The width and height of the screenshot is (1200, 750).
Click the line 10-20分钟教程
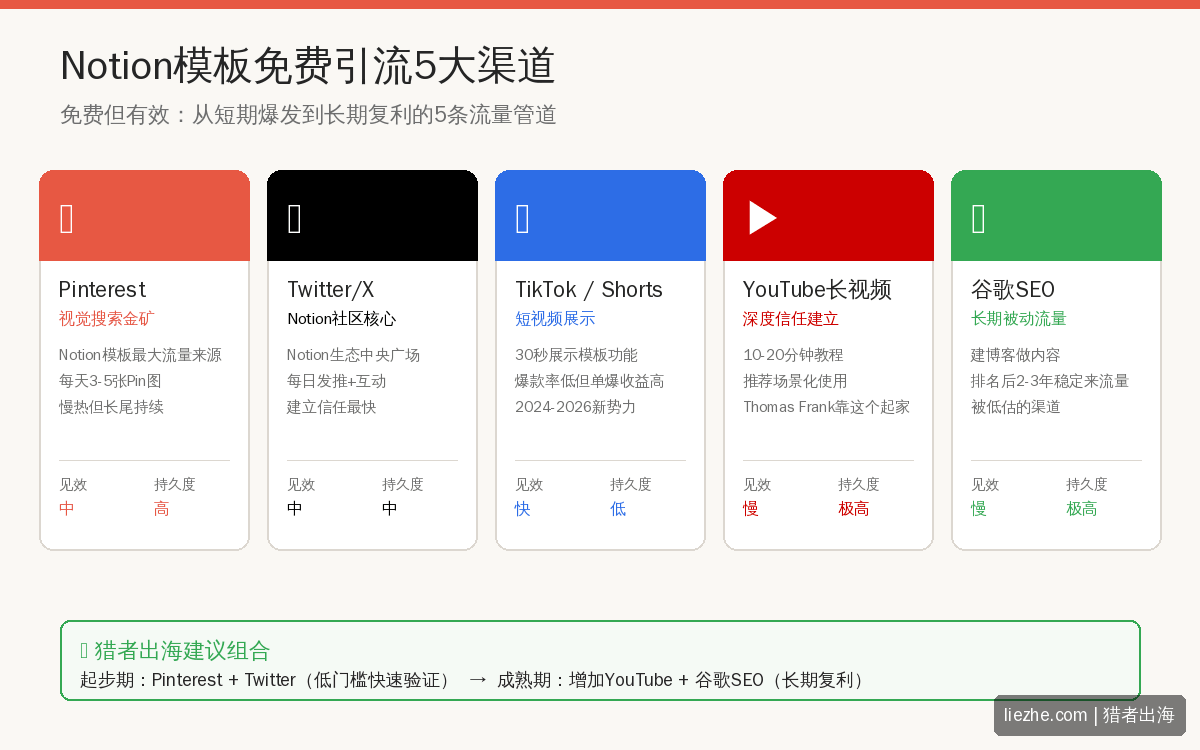[x=793, y=355]
